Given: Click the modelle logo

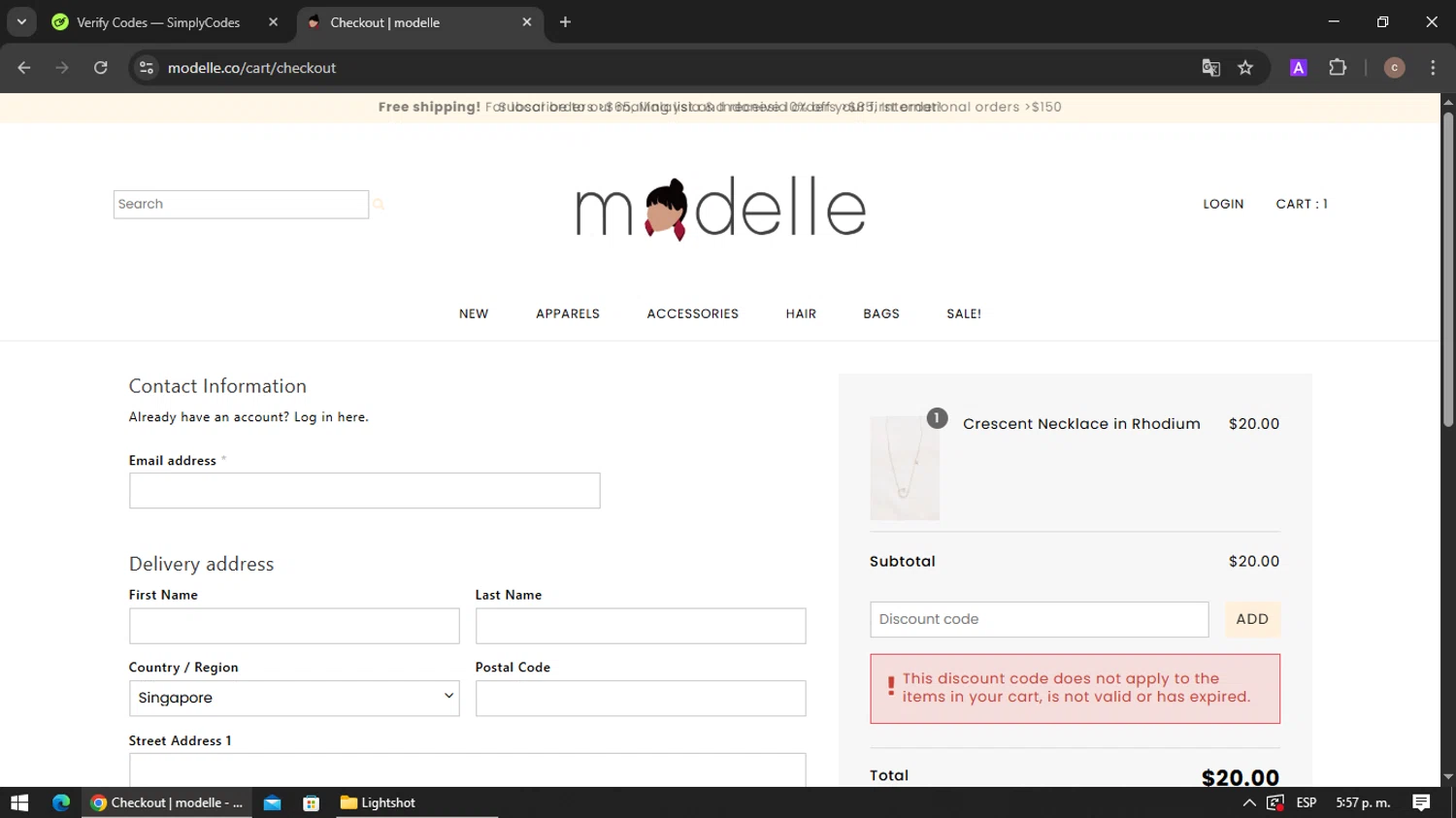Looking at the screenshot, I should click(720, 209).
